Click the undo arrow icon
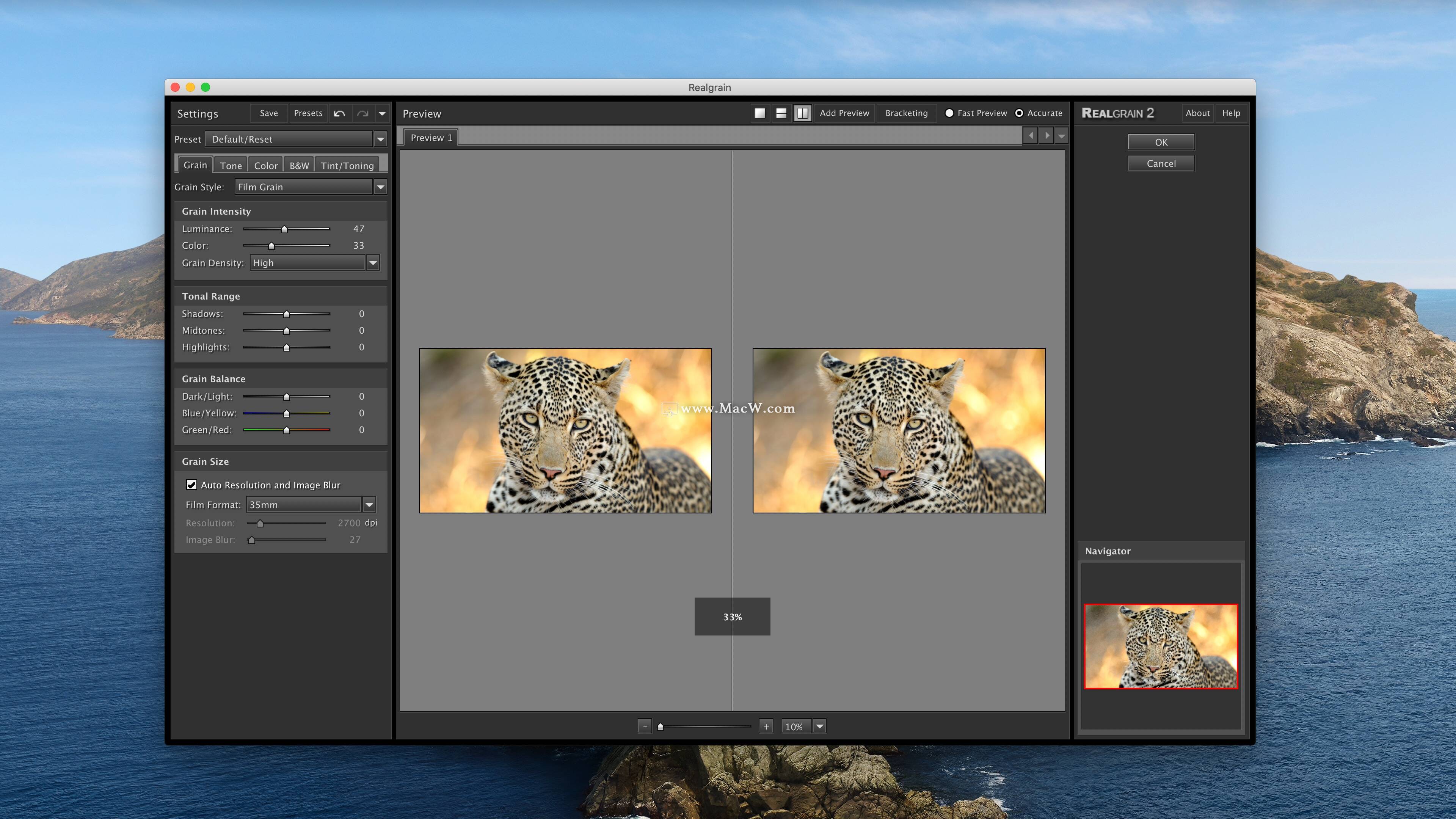1456x819 pixels. tap(339, 114)
